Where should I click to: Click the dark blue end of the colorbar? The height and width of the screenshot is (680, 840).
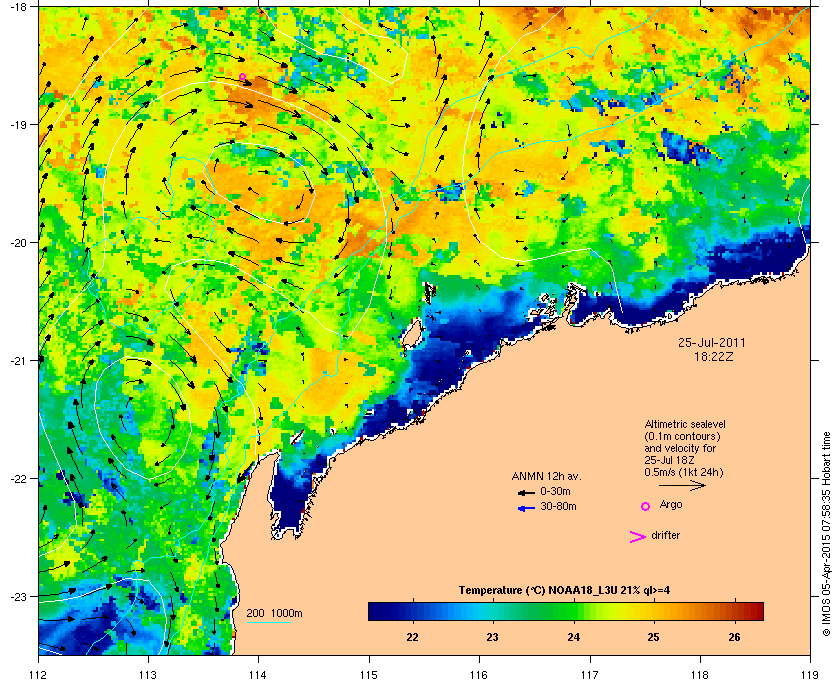(x=375, y=611)
